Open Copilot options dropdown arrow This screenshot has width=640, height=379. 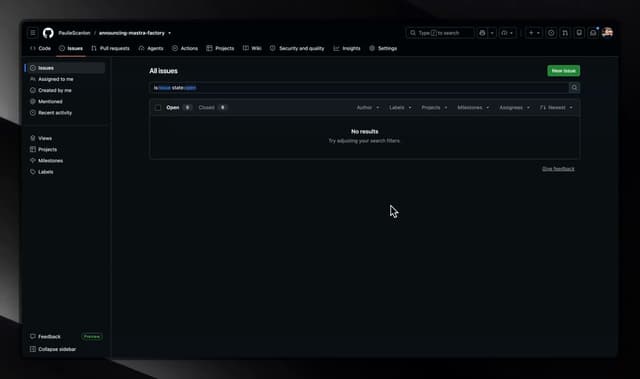[x=492, y=33]
